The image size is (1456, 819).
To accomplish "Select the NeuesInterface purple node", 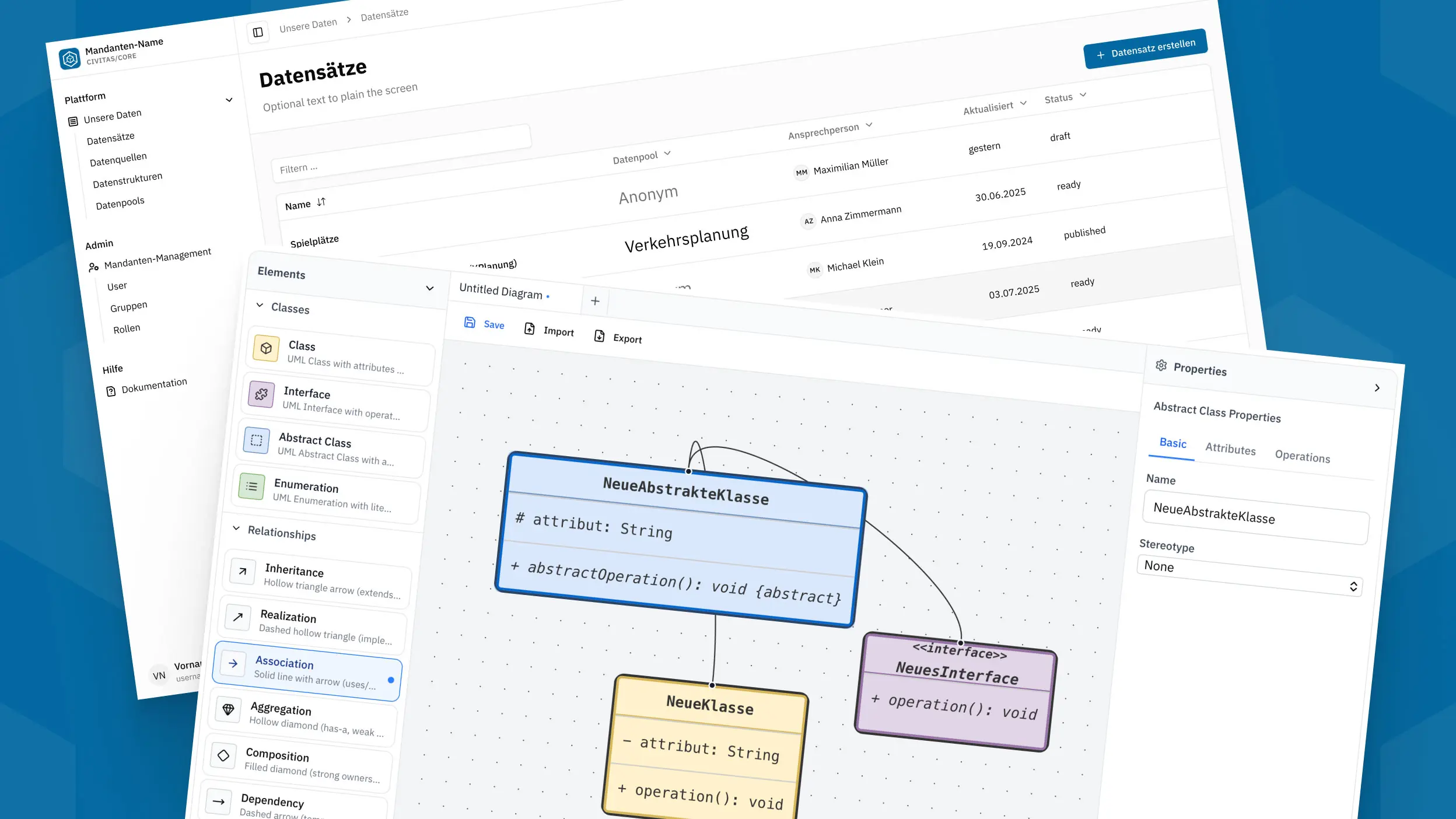I will [x=956, y=692].
